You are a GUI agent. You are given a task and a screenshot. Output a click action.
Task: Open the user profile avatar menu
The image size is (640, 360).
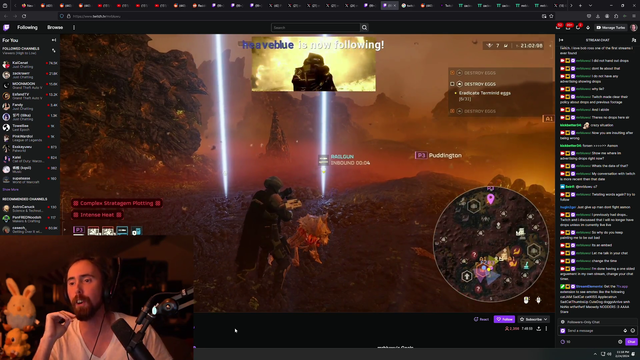633,27
